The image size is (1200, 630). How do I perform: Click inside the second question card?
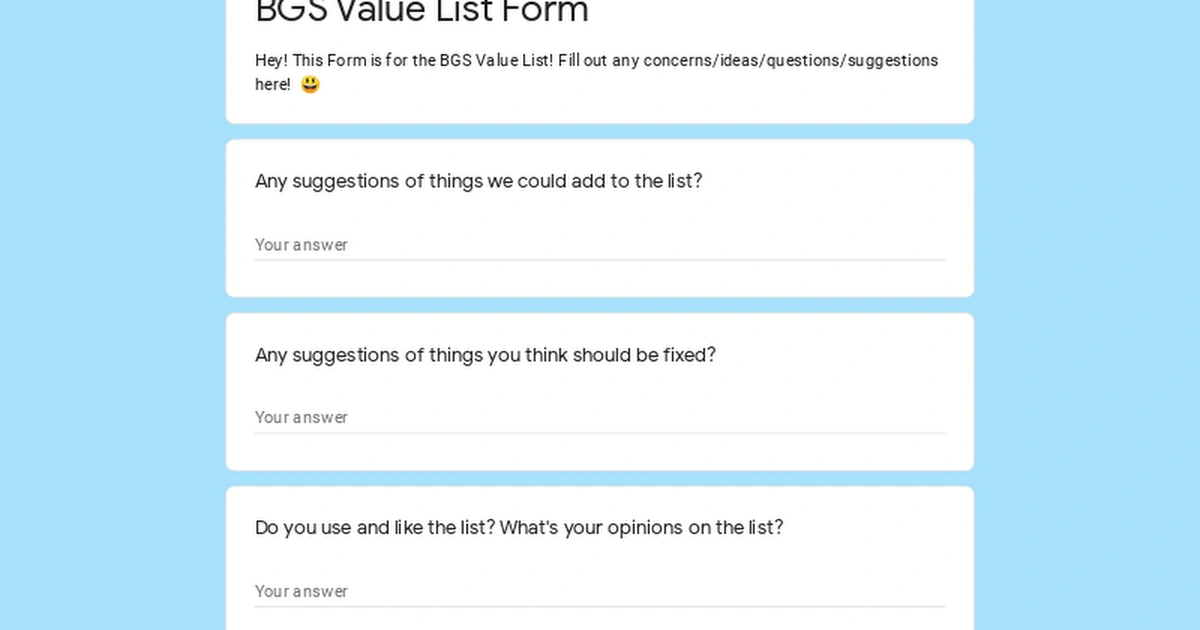(600, 390)
